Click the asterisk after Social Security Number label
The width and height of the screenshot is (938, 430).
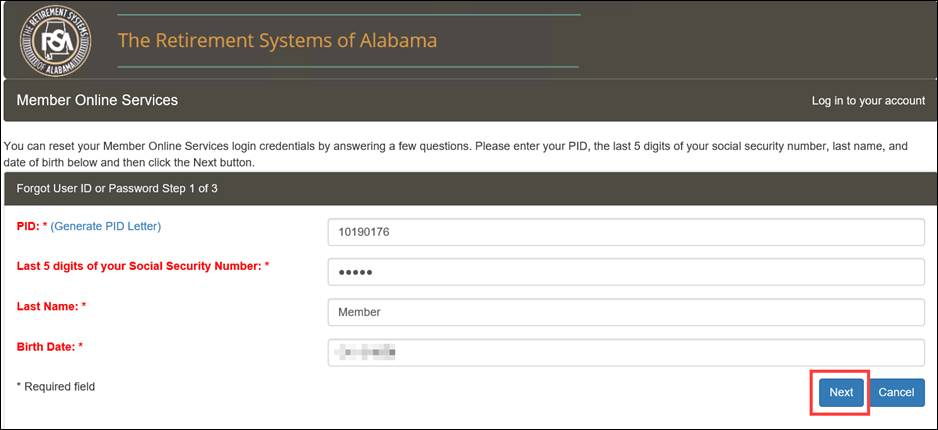click(267, 266)
